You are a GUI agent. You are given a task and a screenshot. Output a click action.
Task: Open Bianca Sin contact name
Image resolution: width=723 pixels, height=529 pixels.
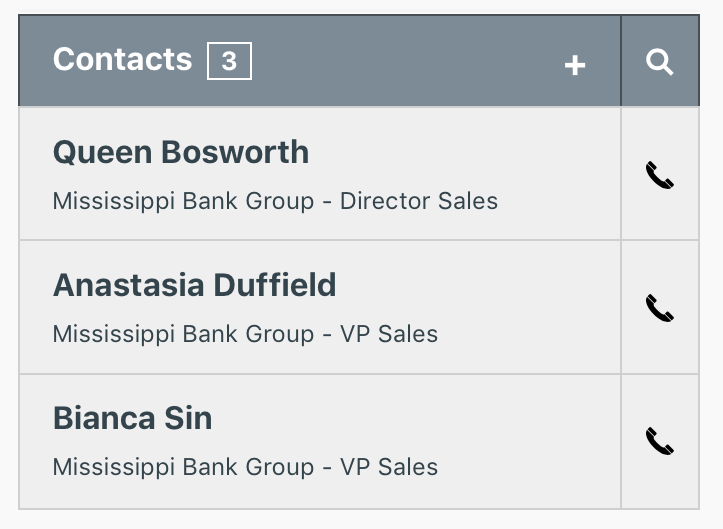132,418
